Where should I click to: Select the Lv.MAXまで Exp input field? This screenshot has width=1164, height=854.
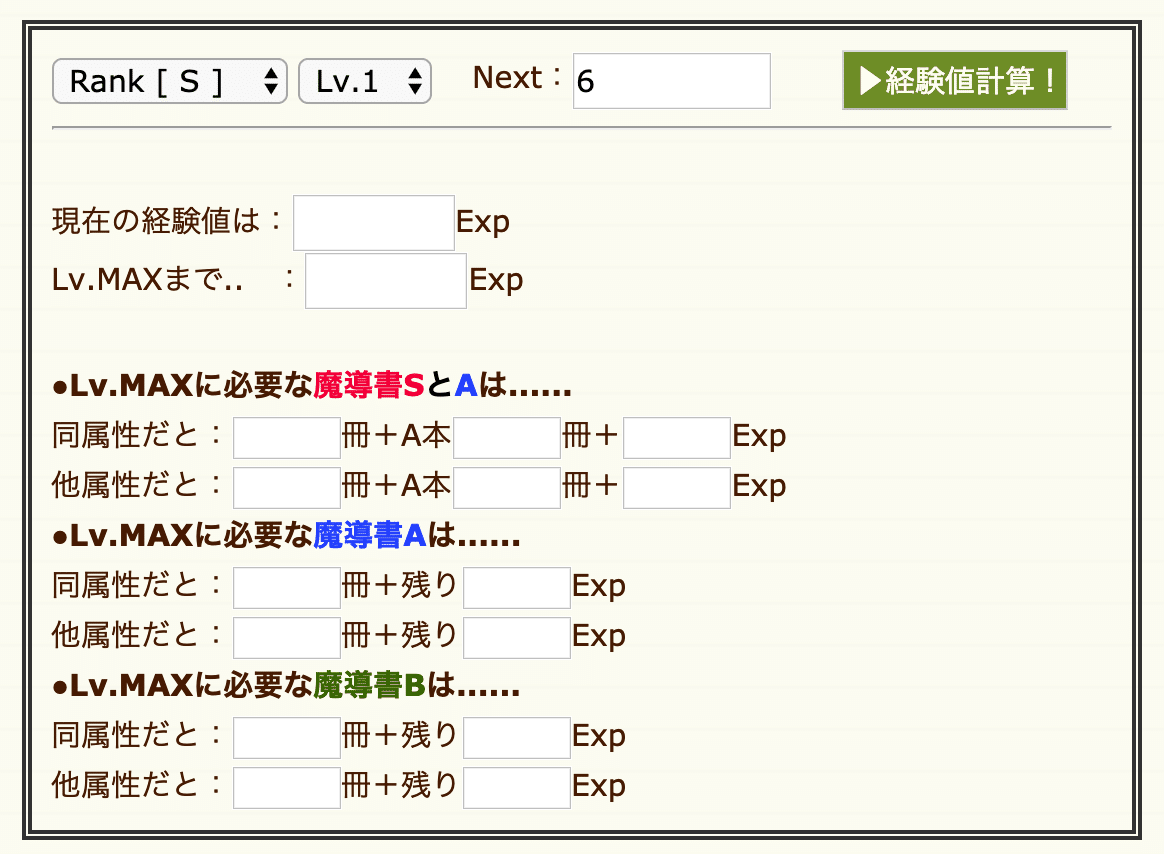pyautogui.click(x=385, y=280)
